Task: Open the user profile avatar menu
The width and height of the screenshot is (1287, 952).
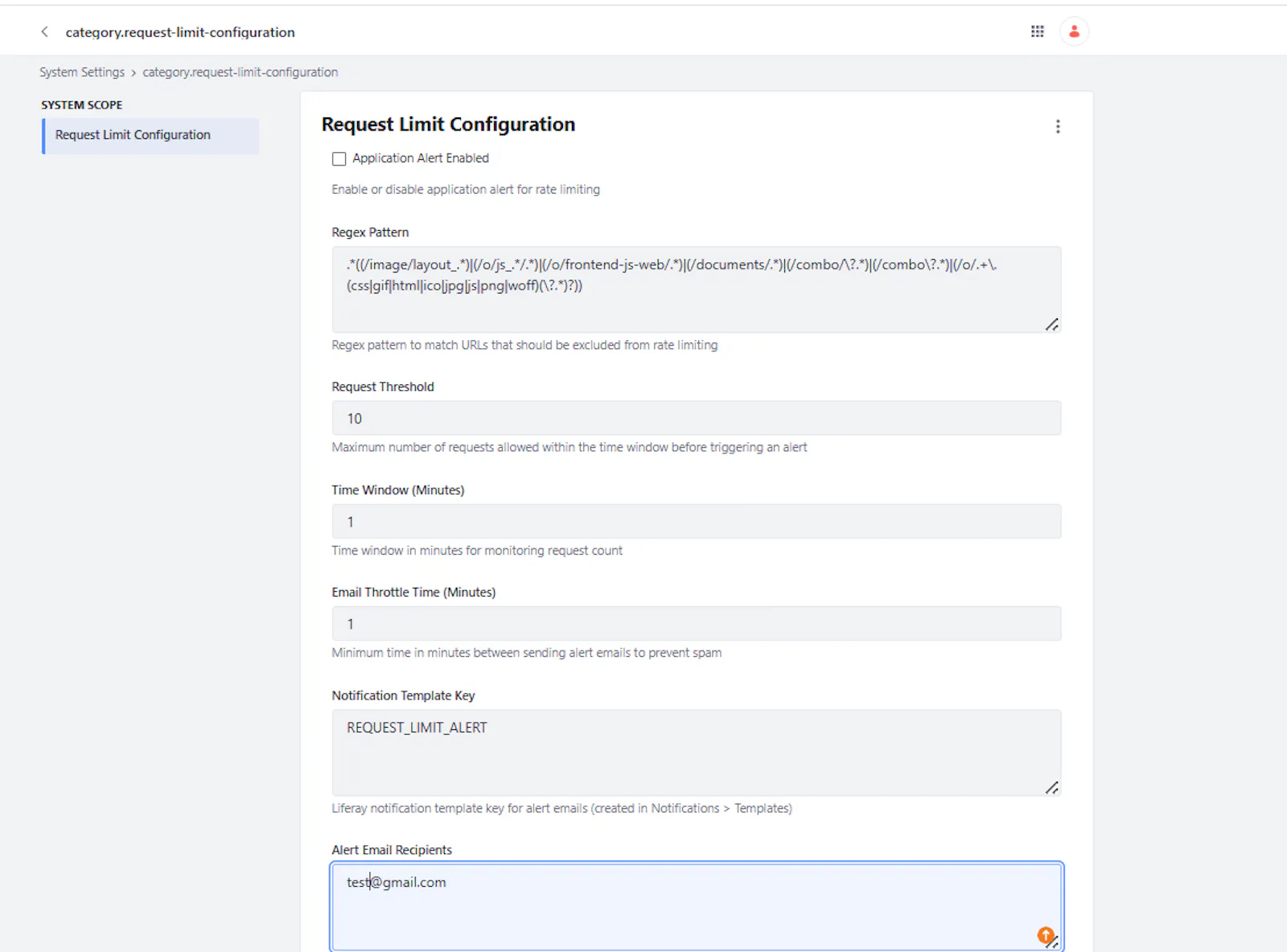Action: coord(1074,31)
